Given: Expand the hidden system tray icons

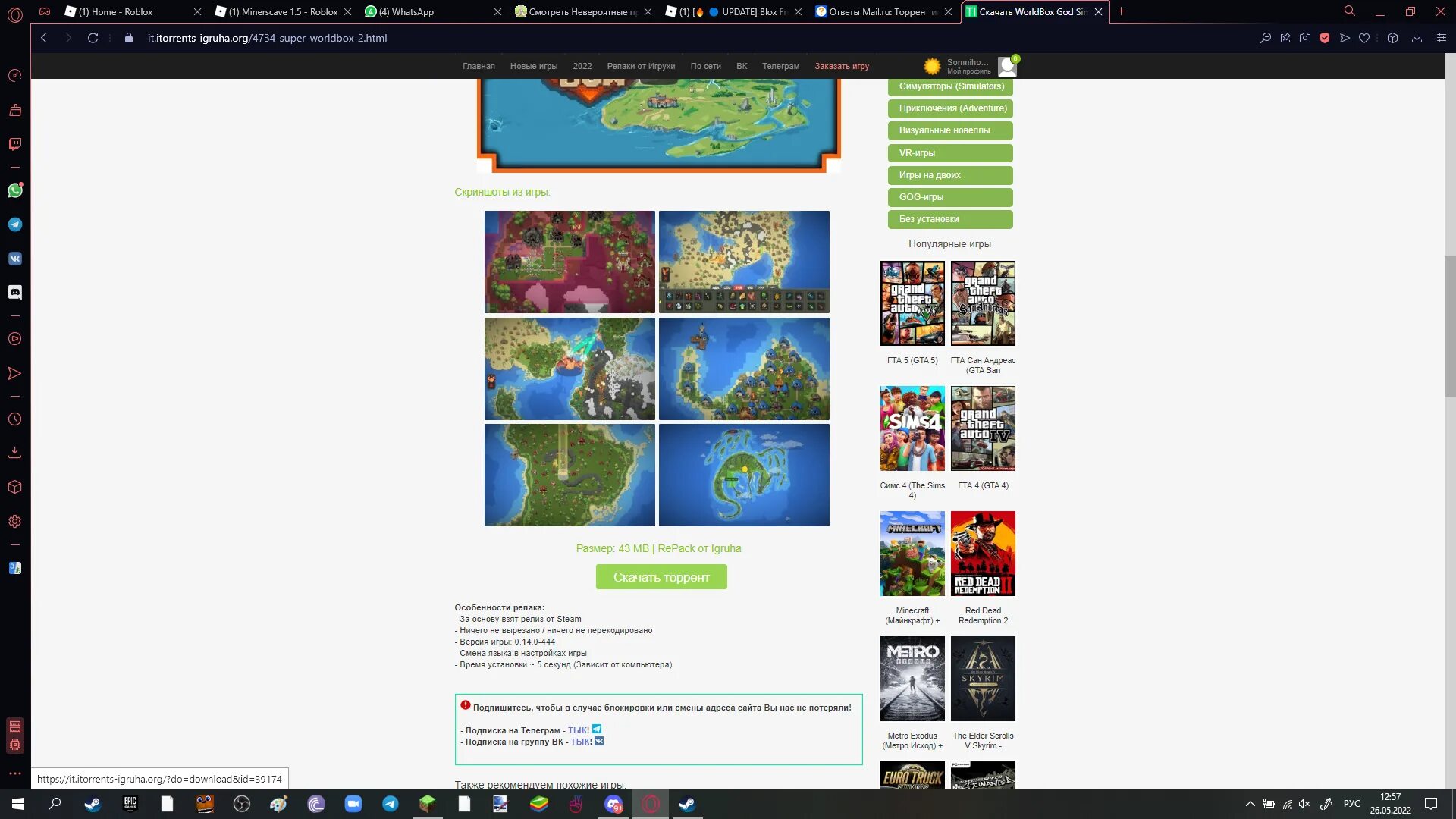Looking at the screenshot, I should (x=1250, y=804).
